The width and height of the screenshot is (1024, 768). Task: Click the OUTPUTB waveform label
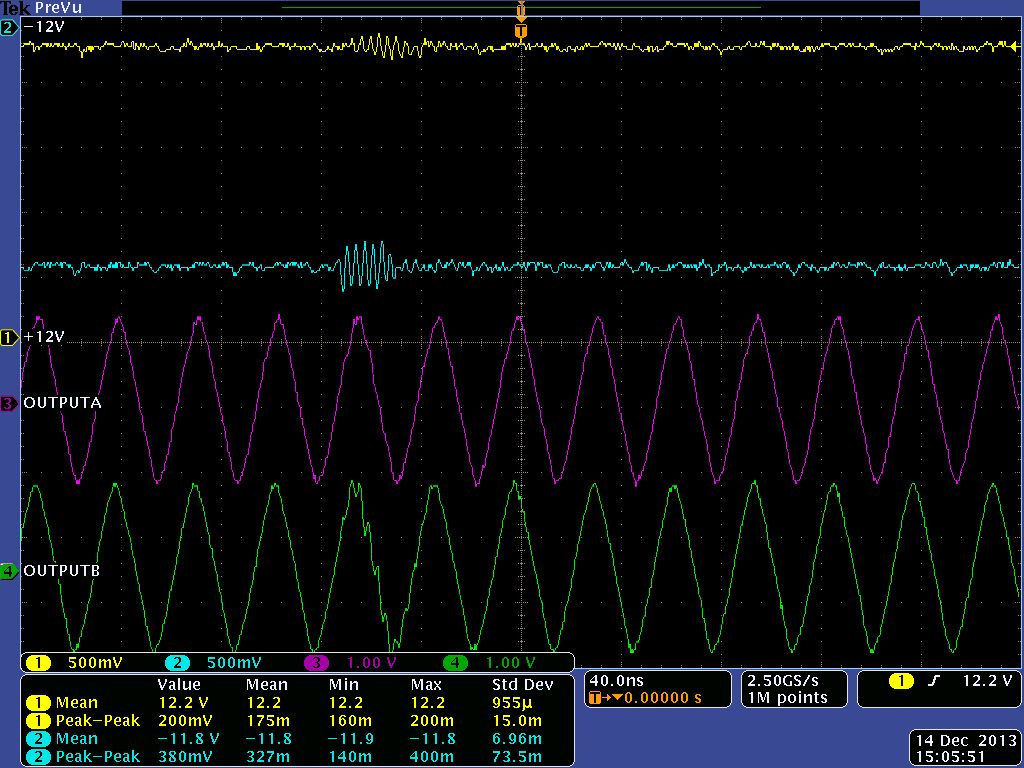(61, 570)
